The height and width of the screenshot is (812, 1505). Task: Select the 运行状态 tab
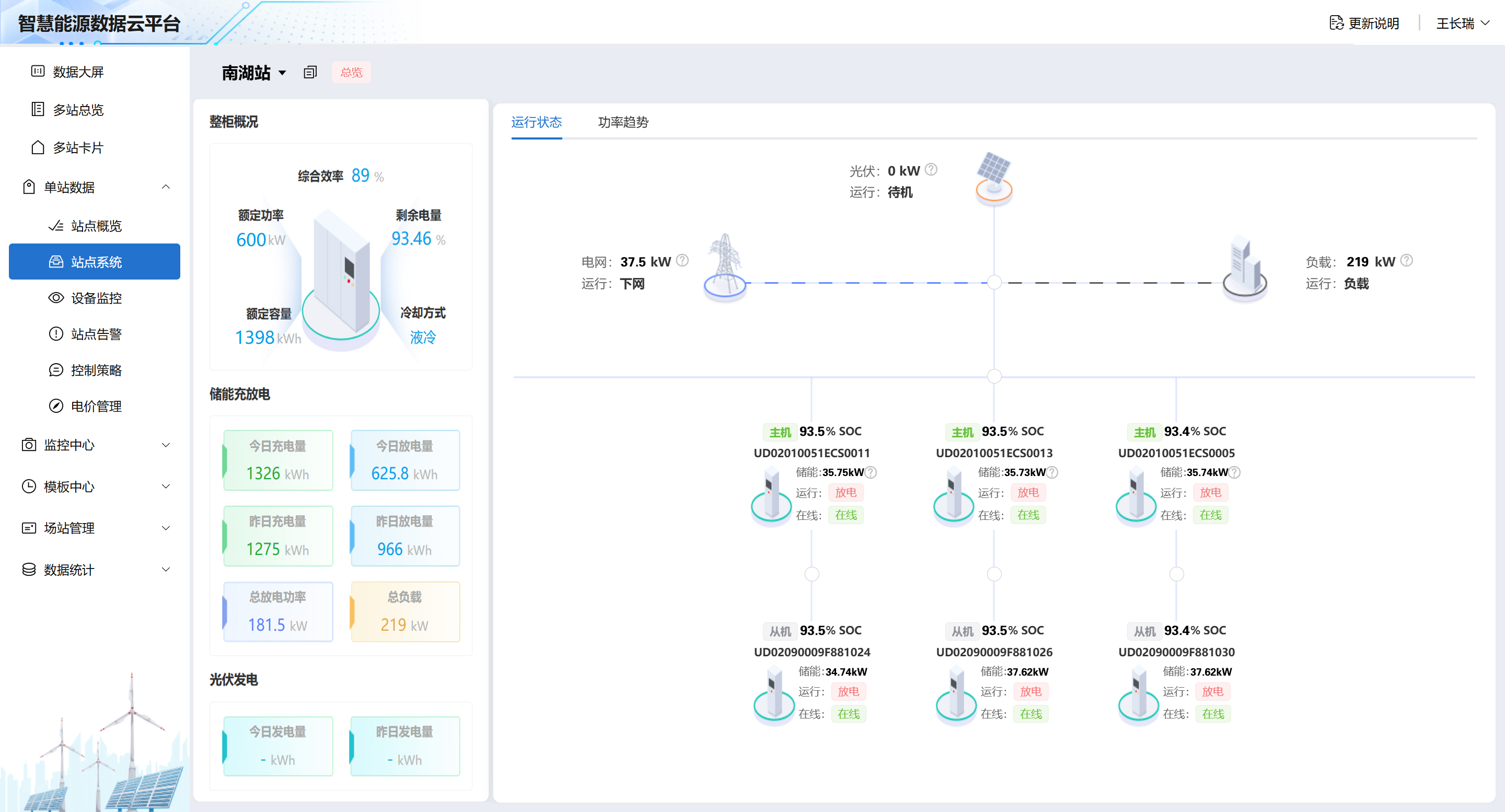click(536, 122)
